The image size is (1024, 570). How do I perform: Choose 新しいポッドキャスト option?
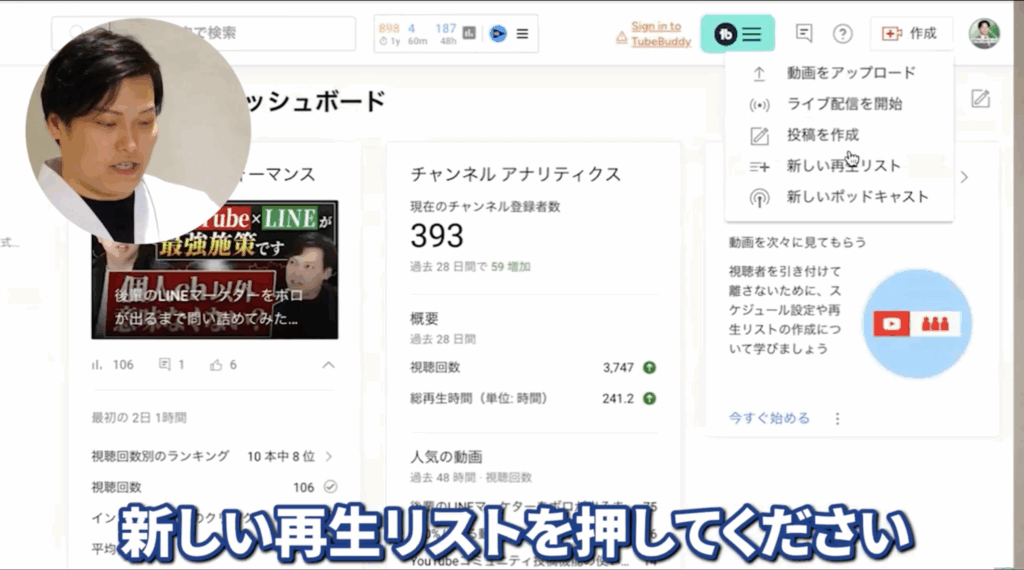(857, 197)
